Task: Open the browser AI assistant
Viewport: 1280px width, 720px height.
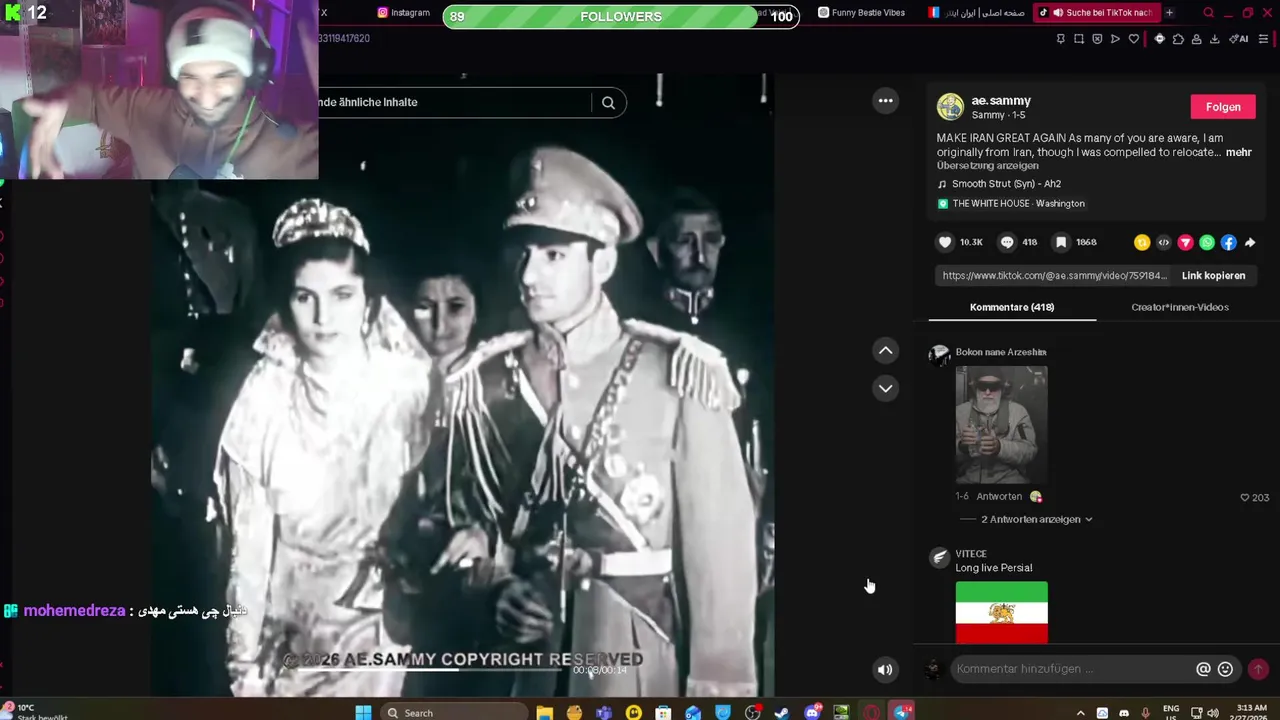Action: [x=1240, y=39]
